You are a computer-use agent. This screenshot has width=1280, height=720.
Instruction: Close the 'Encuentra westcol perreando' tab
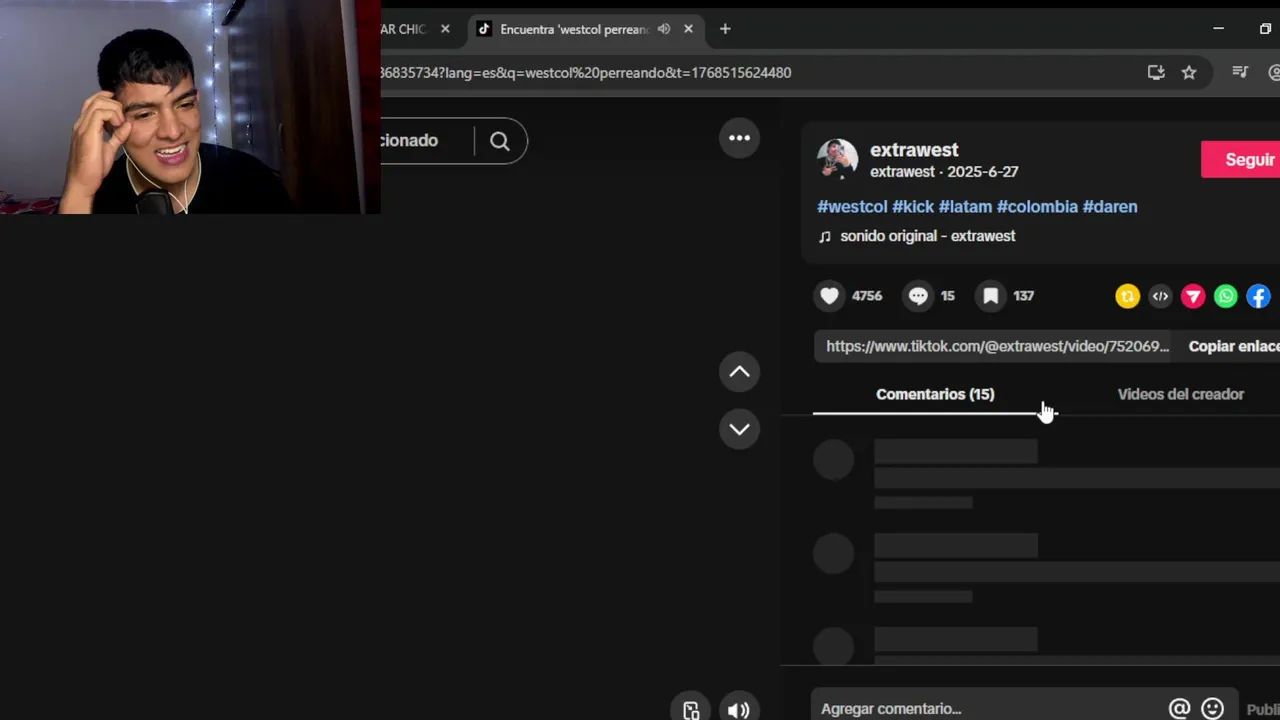click(x=688, y=29)
